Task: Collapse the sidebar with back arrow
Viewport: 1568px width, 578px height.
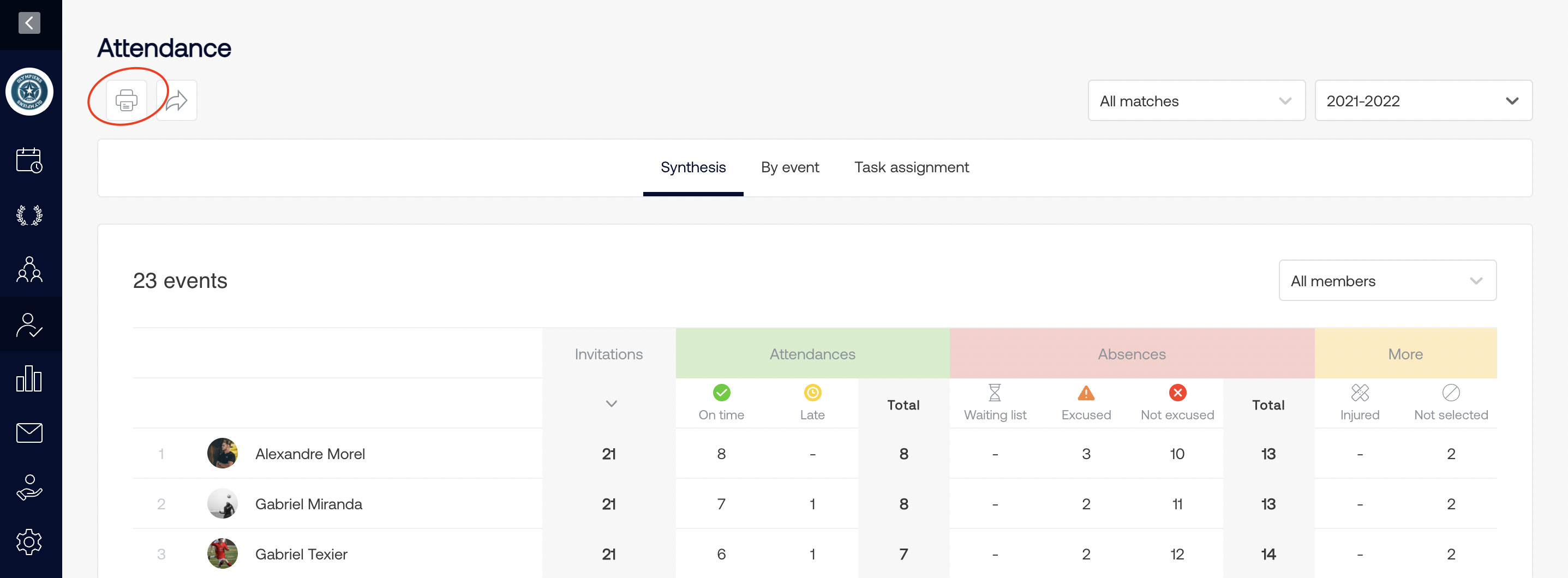Action: click(29, 23)
